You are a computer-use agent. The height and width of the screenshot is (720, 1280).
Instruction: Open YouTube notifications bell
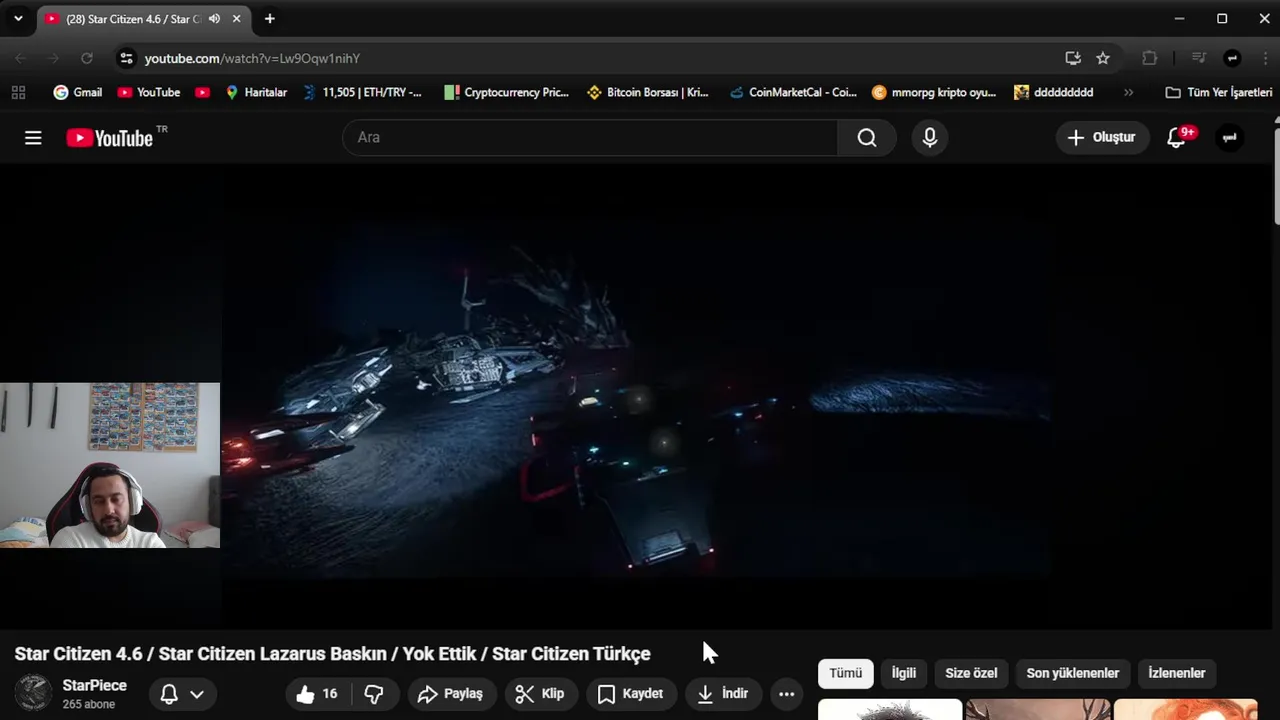pos(1177,138)
